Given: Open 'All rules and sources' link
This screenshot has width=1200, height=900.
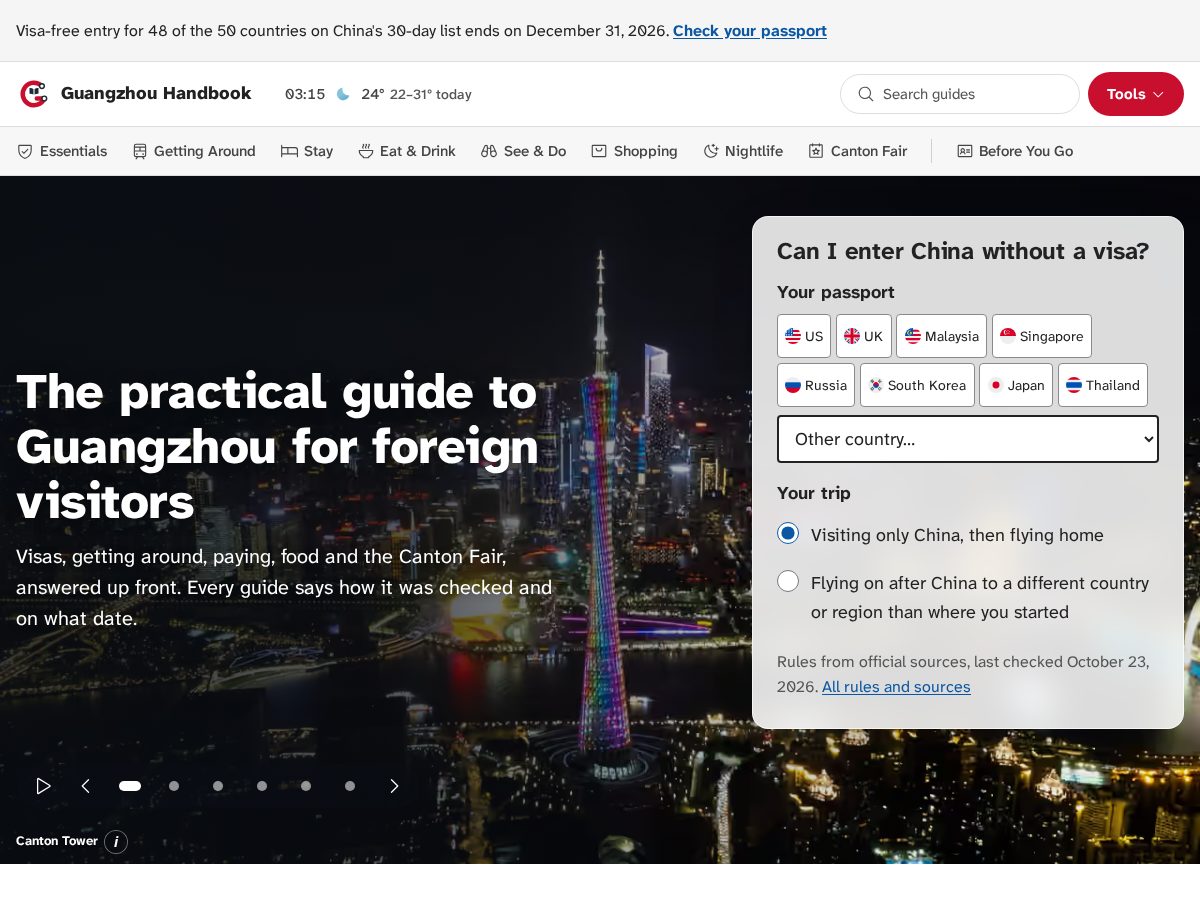Looking at the screenshot, I should click(896, 687).
